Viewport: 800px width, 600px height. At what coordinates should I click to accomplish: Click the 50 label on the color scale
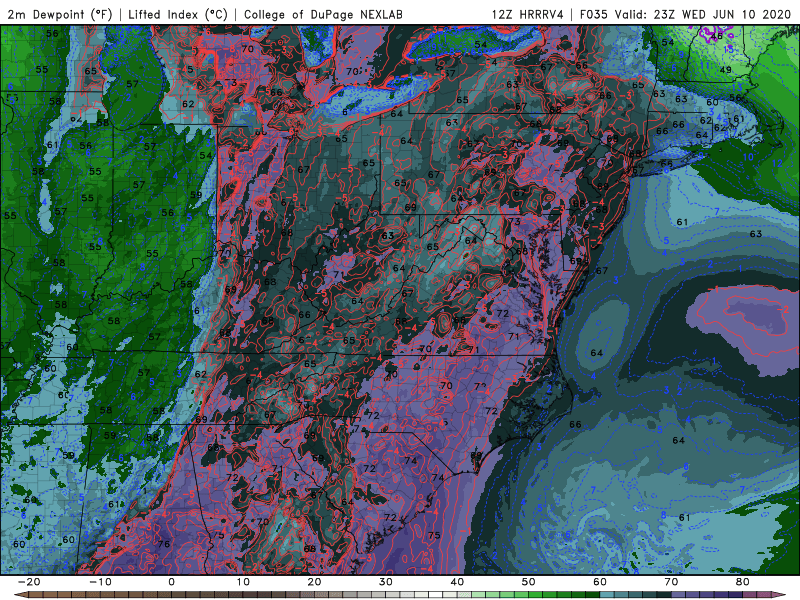529,582
